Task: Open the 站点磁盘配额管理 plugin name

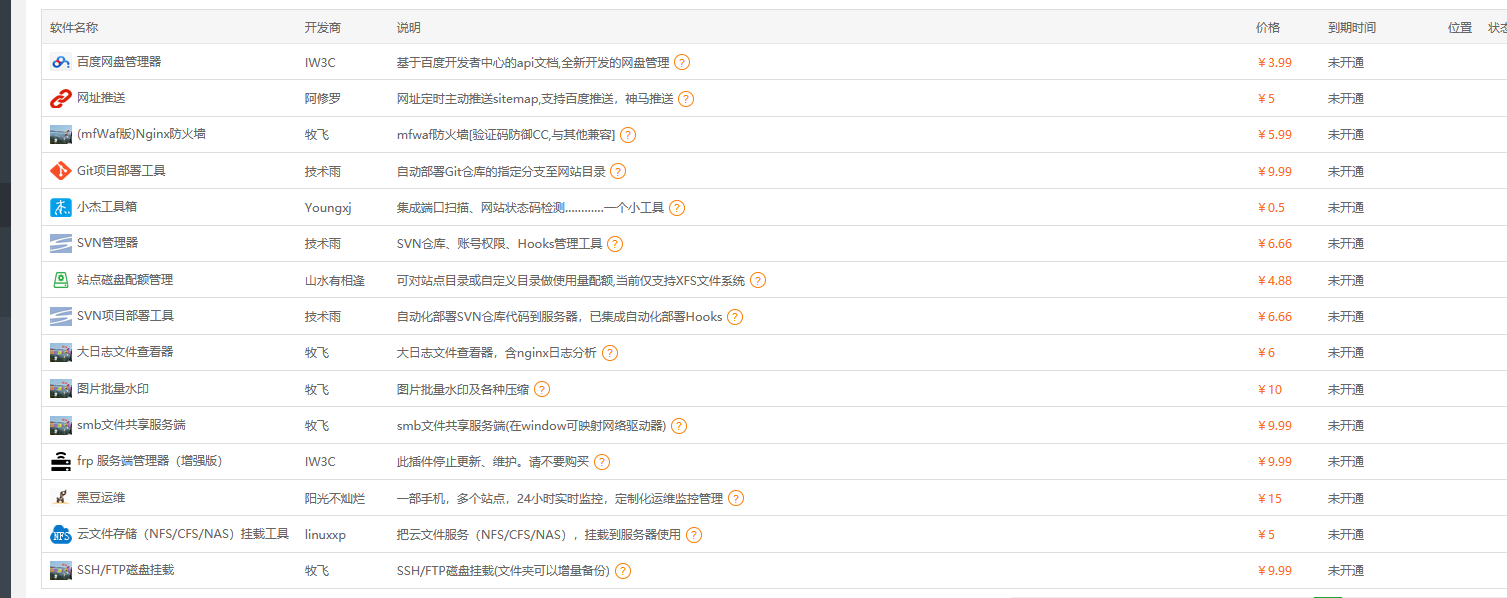Action: (x=125, y=280)
